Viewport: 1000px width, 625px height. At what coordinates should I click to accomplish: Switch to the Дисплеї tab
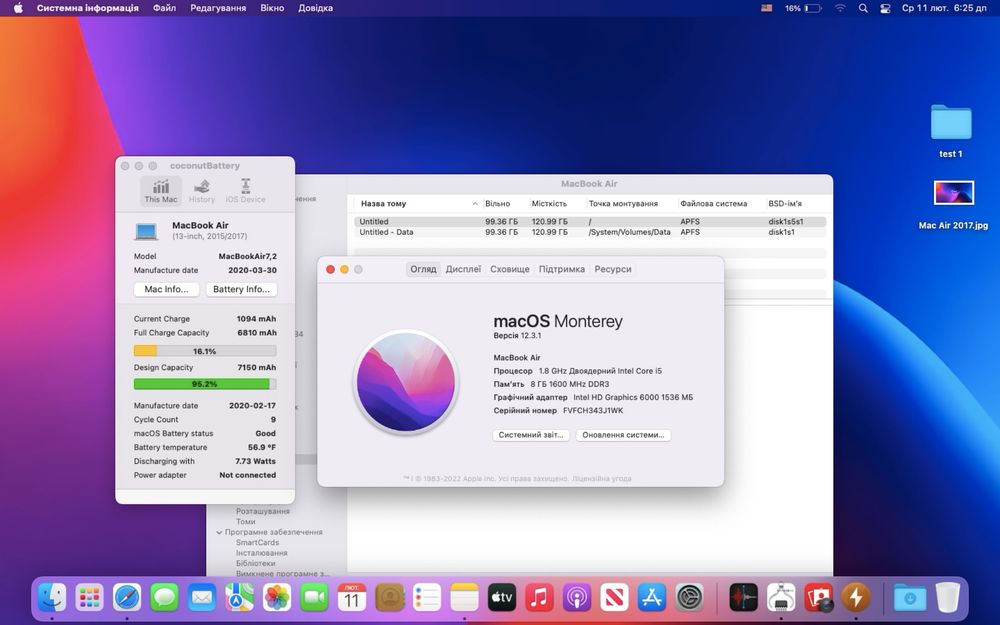(x=463, y=269)
